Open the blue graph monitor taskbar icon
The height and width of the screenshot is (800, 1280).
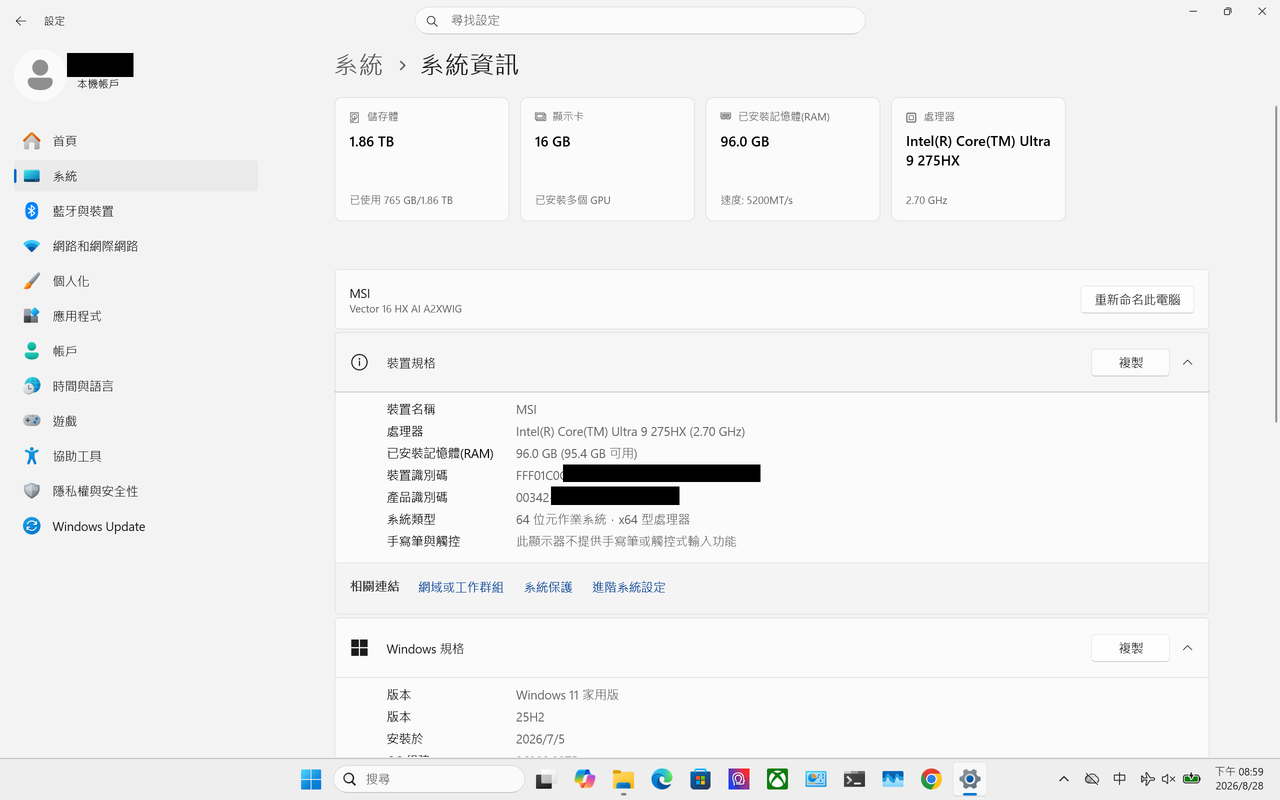893,779
